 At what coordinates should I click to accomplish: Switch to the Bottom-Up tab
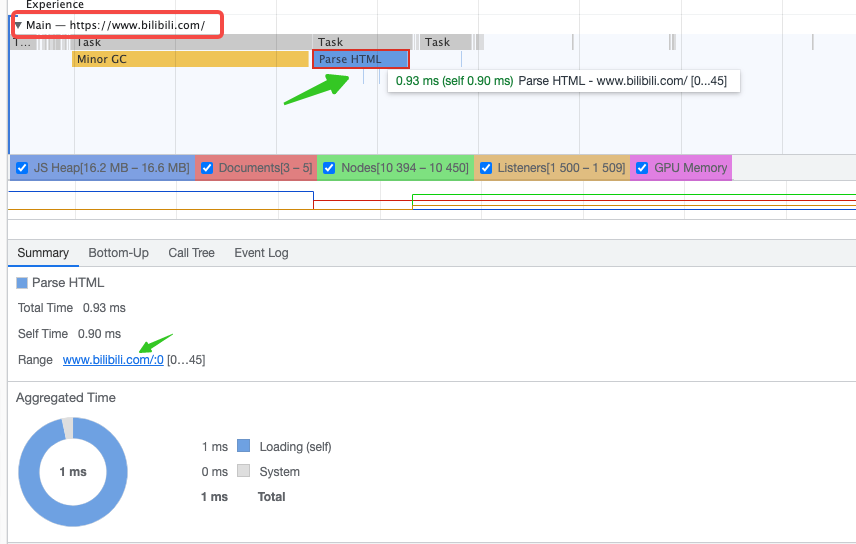point(118,253)
